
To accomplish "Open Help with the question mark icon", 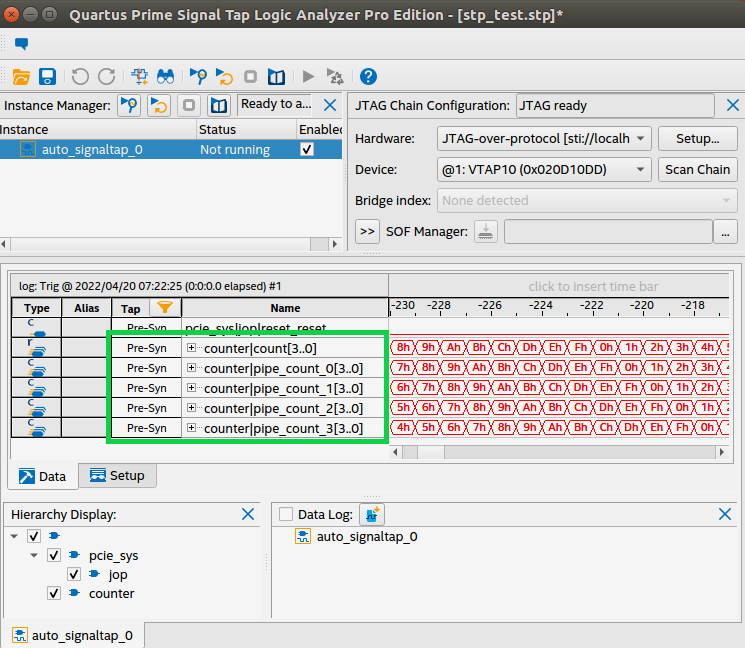I will 368,77.
